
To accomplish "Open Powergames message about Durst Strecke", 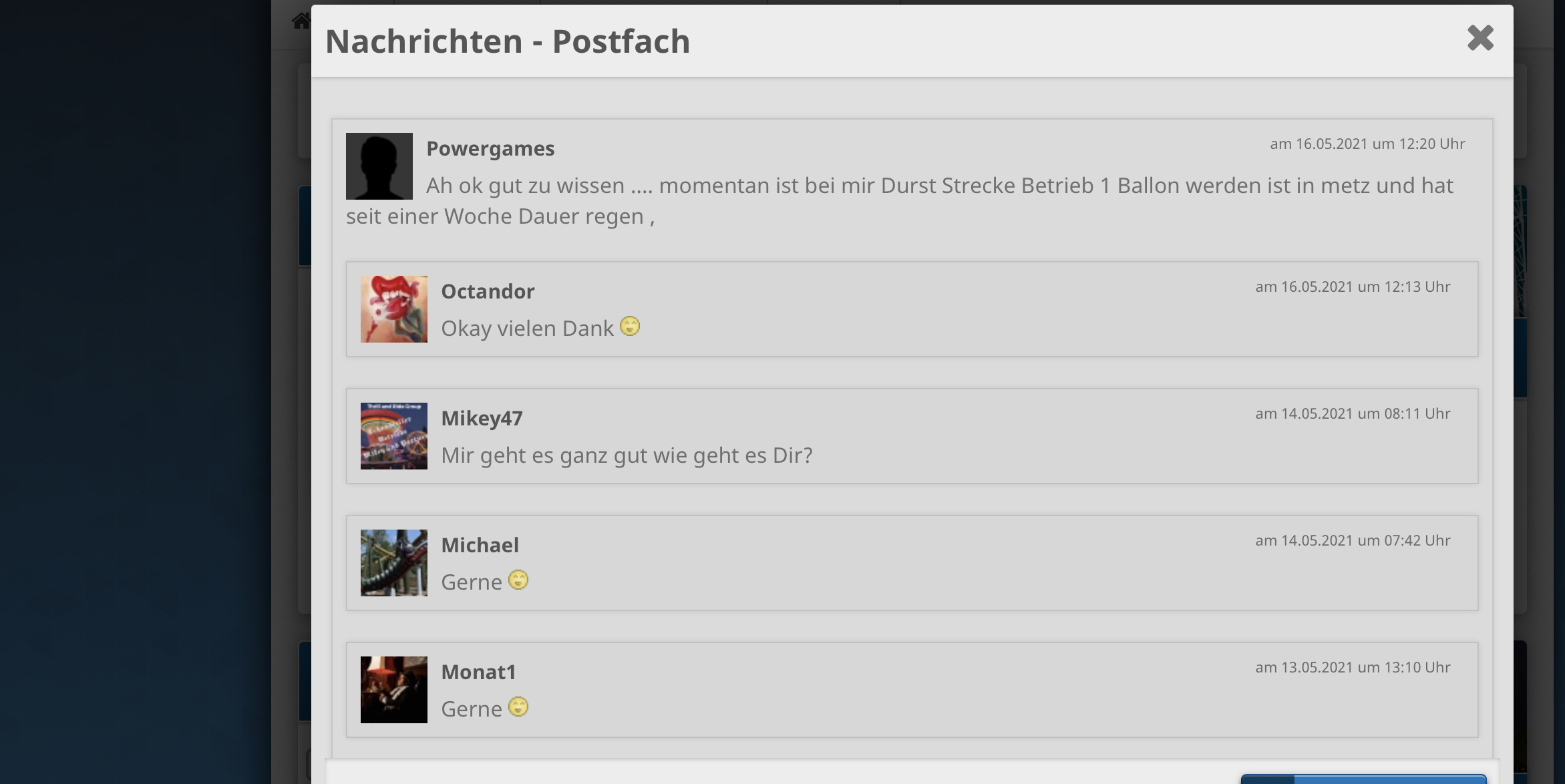I will (900, 200).
